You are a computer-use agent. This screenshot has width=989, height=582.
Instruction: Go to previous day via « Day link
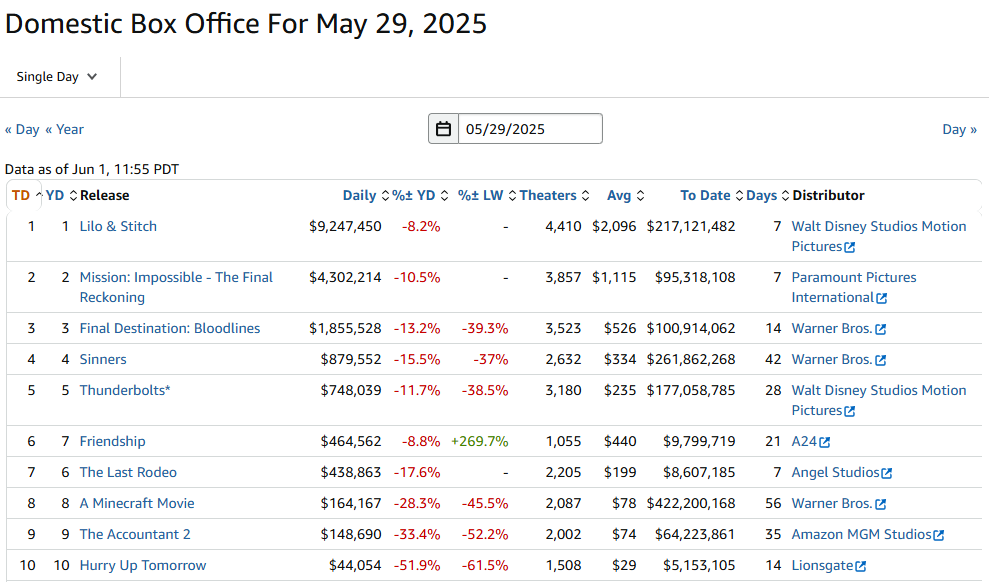[x=22, y=129]
